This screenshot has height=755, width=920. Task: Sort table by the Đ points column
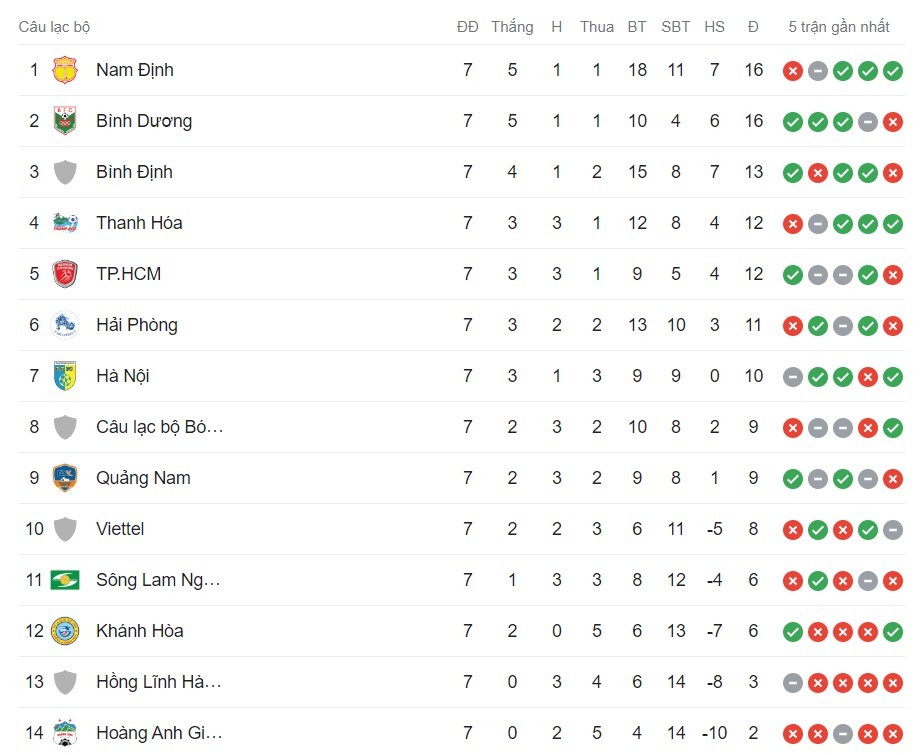(x=753, y=27)
